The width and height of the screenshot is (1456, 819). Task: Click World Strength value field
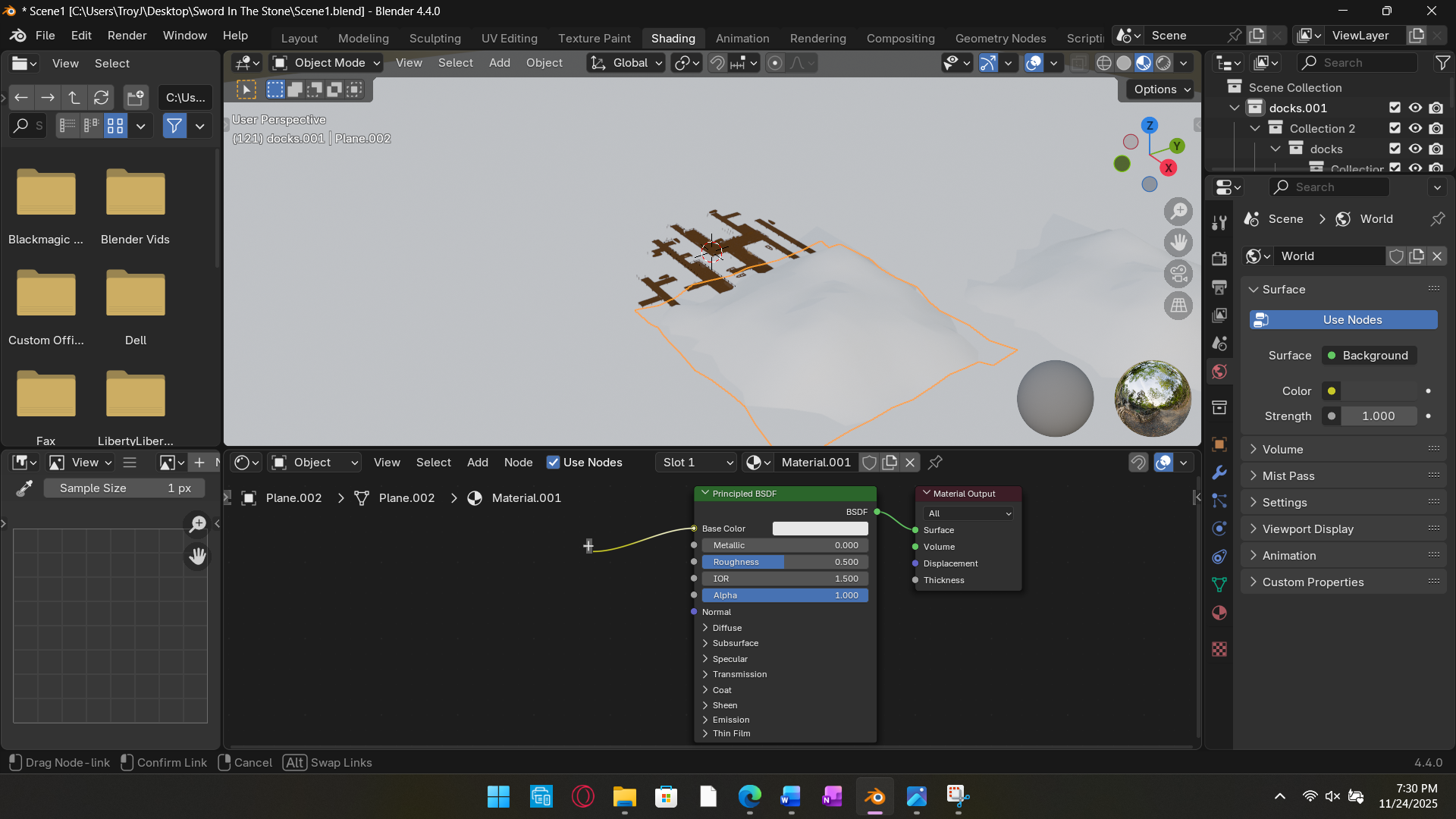tap(1379, 416)
